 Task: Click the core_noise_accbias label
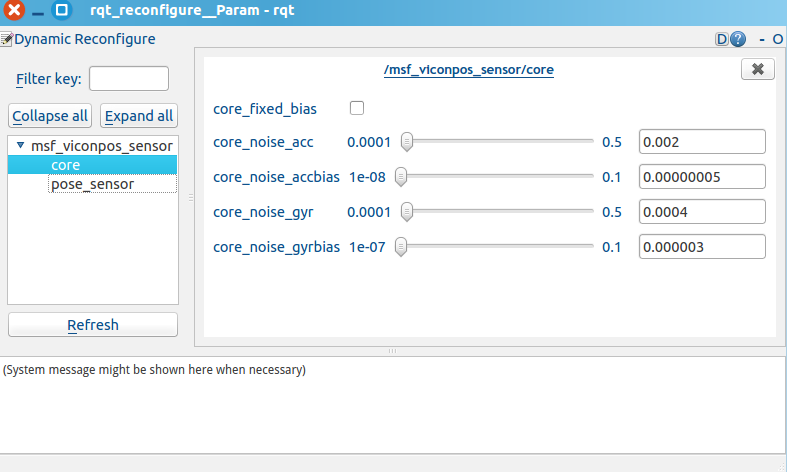point(277,177)
